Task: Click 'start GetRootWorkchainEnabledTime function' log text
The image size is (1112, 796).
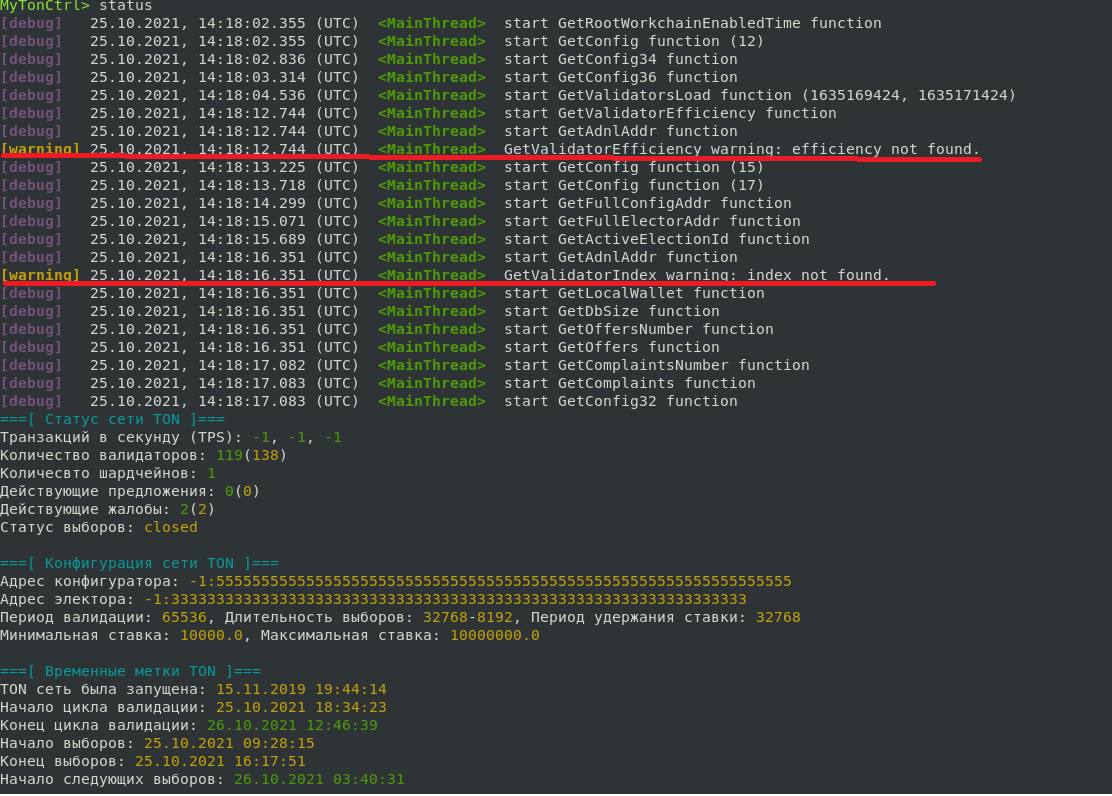Action: 693,23
